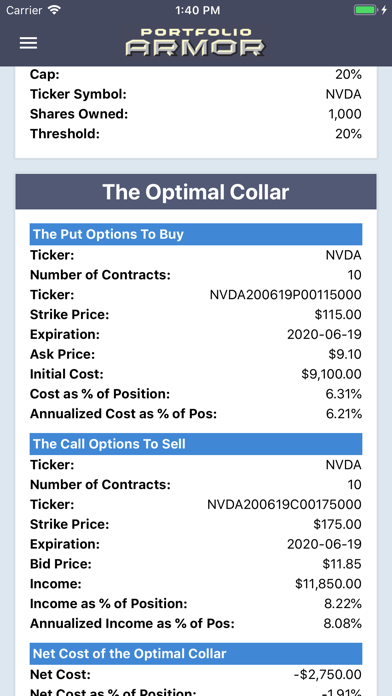Tap the -$2,750.00 net cost value
The width and height of the screenshot is (392, 696).
point(328,675)
